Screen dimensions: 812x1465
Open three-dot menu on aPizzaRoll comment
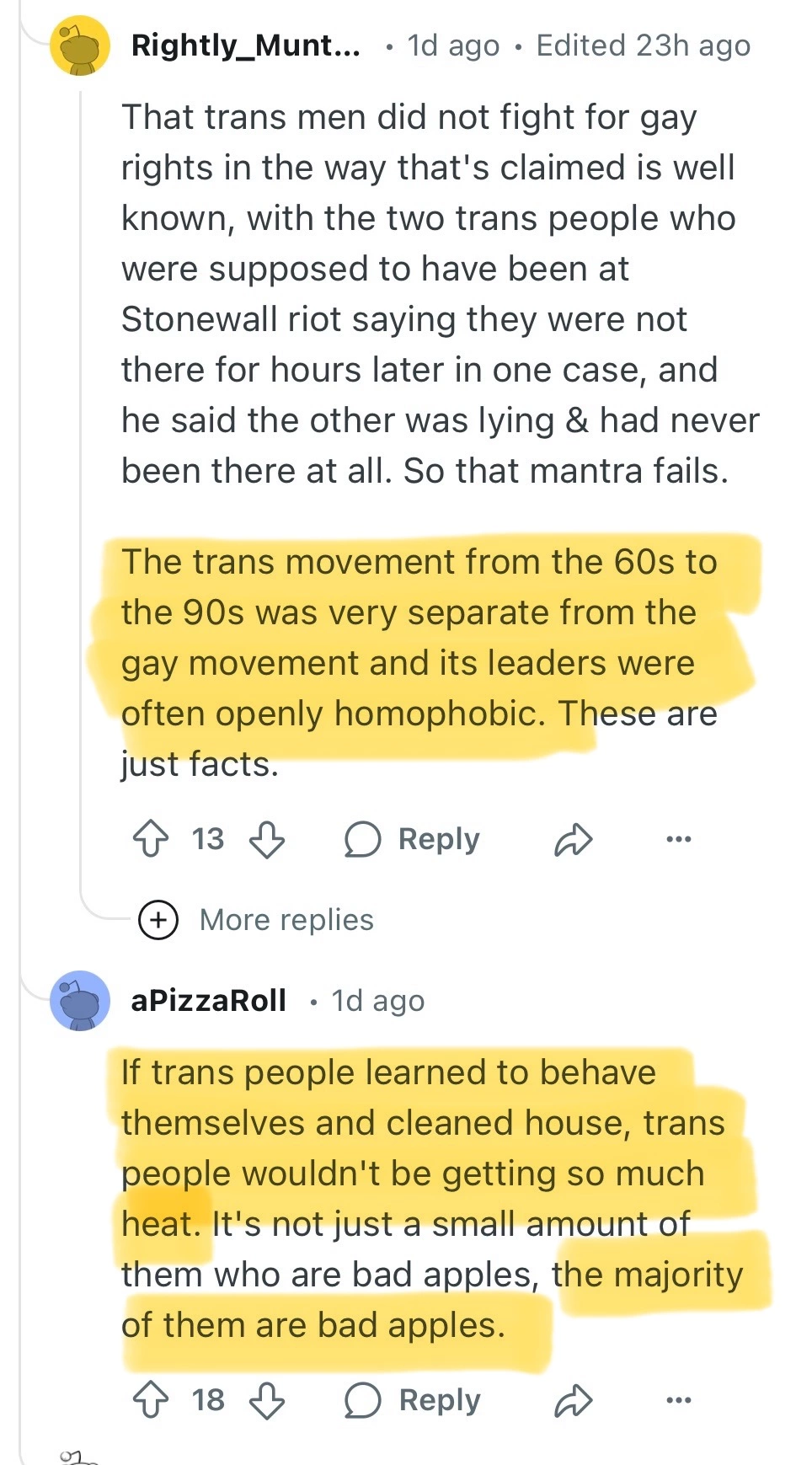coord(678,1400)
